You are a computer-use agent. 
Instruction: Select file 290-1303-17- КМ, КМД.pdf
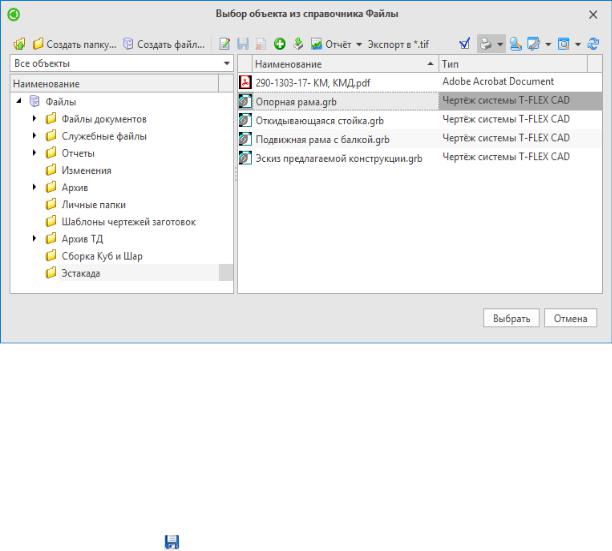[x=313, y=83]
